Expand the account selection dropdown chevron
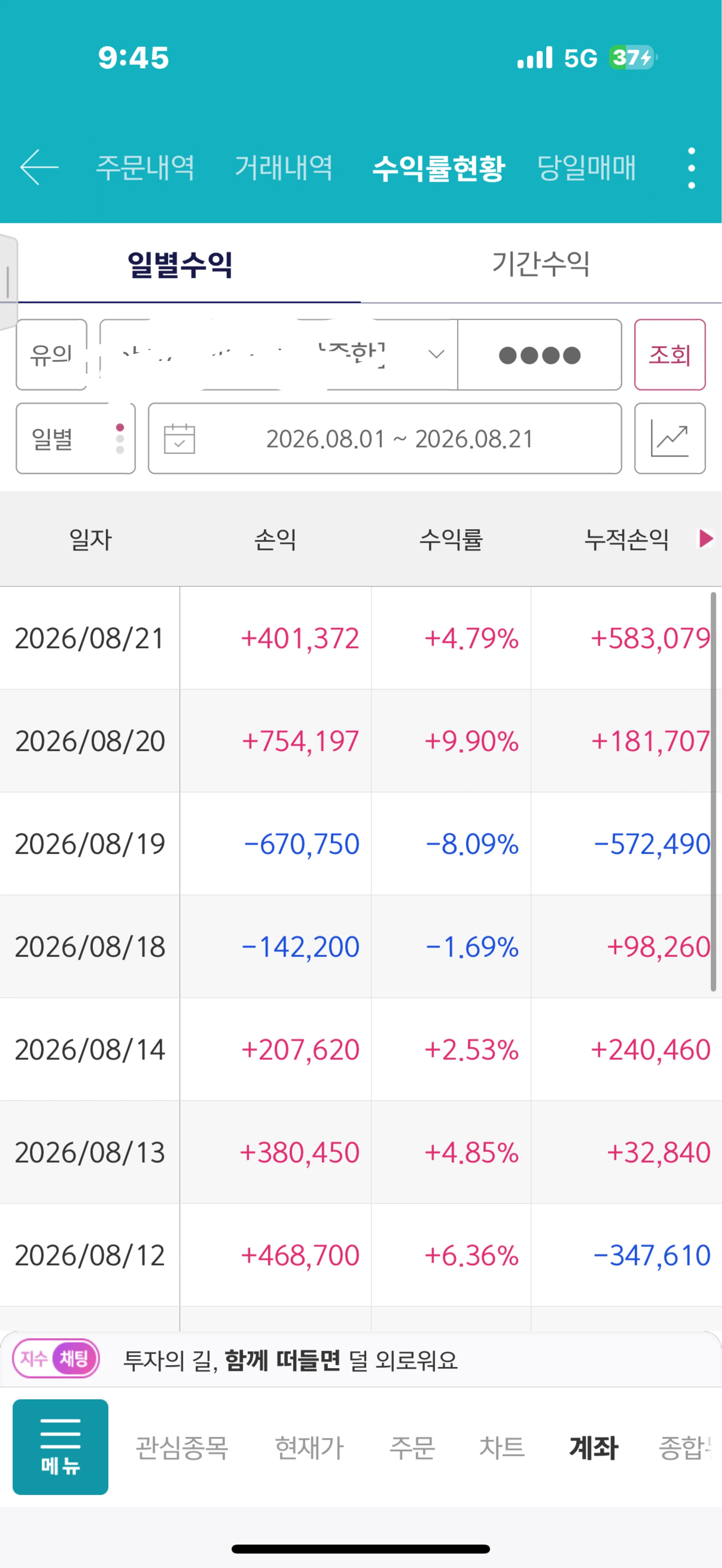 point(436,354)
